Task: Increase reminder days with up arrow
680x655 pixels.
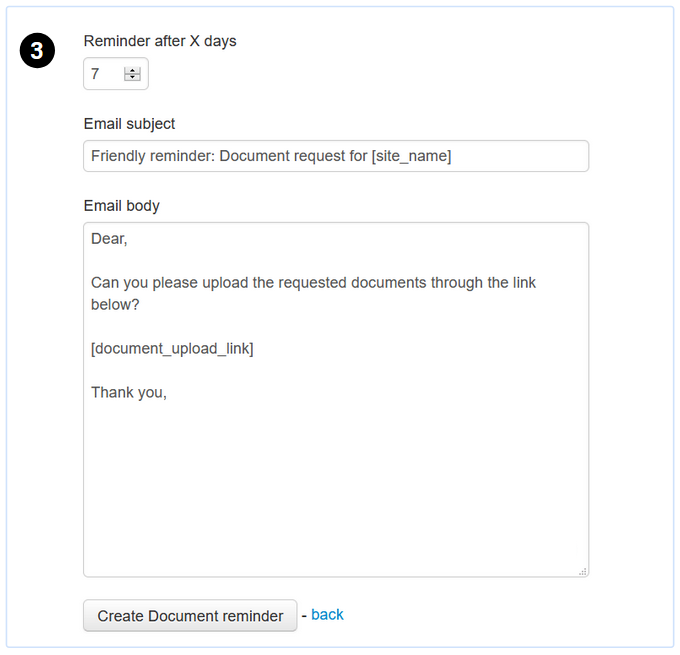Action: pyautogui.click(x=132, y=70)
